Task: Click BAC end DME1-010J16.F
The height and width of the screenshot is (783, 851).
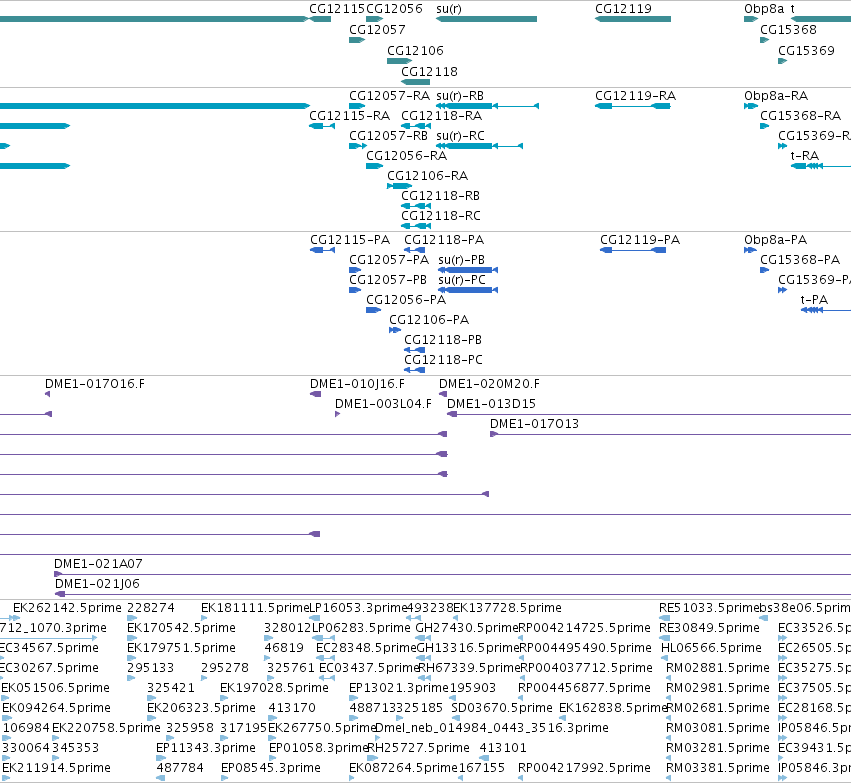Action: click(357, 384)
